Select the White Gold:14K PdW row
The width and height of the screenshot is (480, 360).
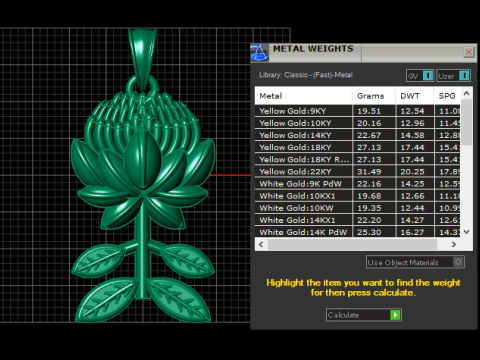tap(357, 232)
